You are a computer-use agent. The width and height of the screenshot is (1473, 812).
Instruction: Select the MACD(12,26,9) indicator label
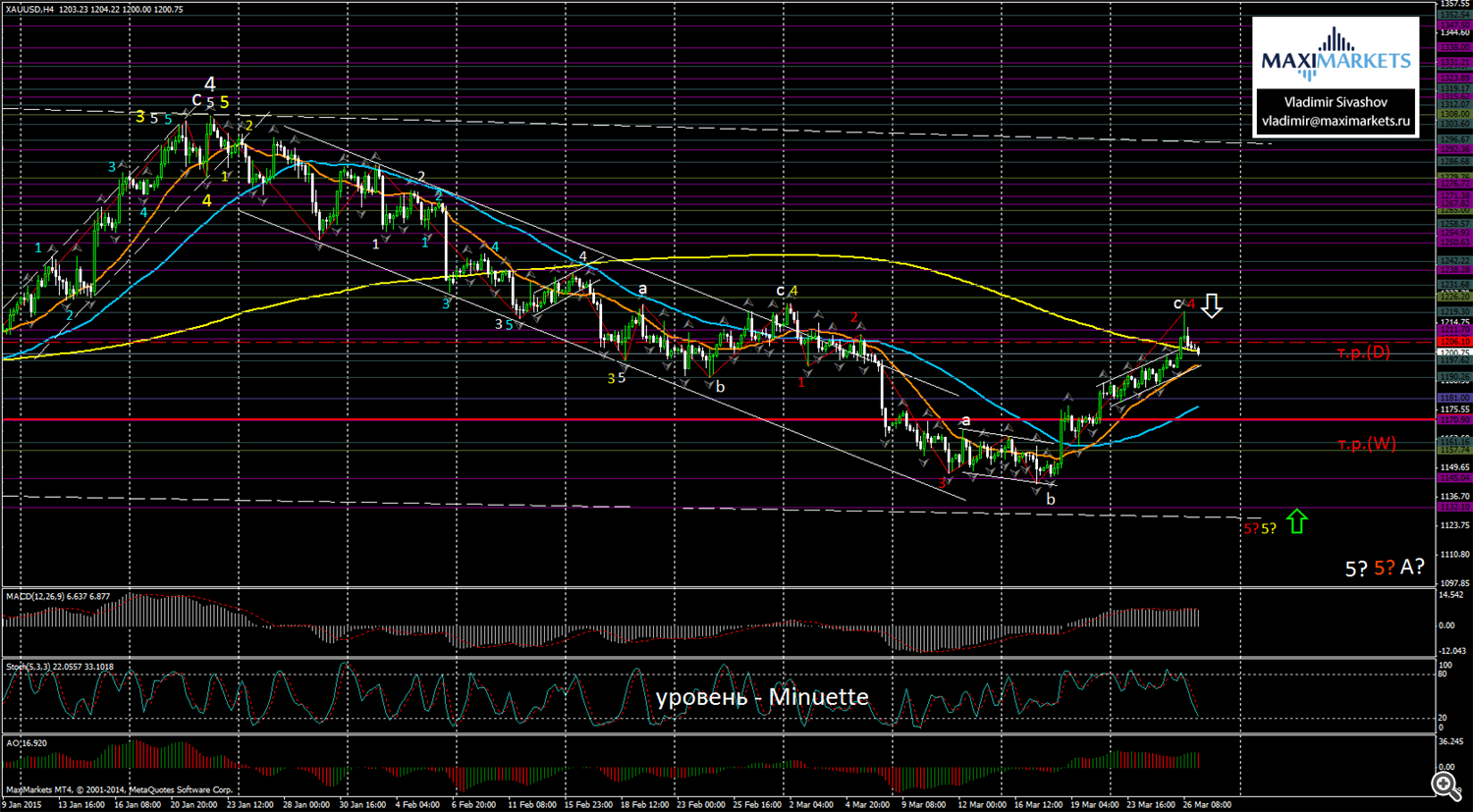point(58,596)
